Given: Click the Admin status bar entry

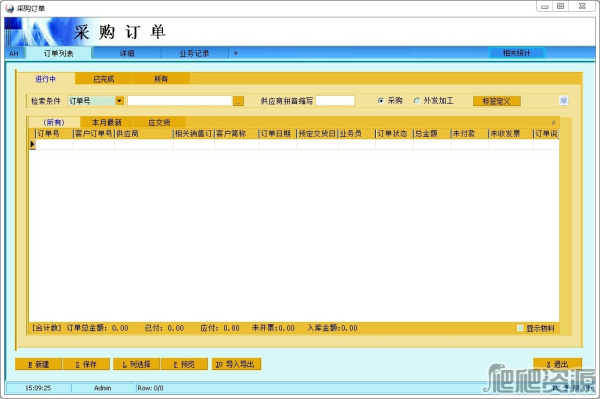Looking at the screenshot, I should (103, 388).
